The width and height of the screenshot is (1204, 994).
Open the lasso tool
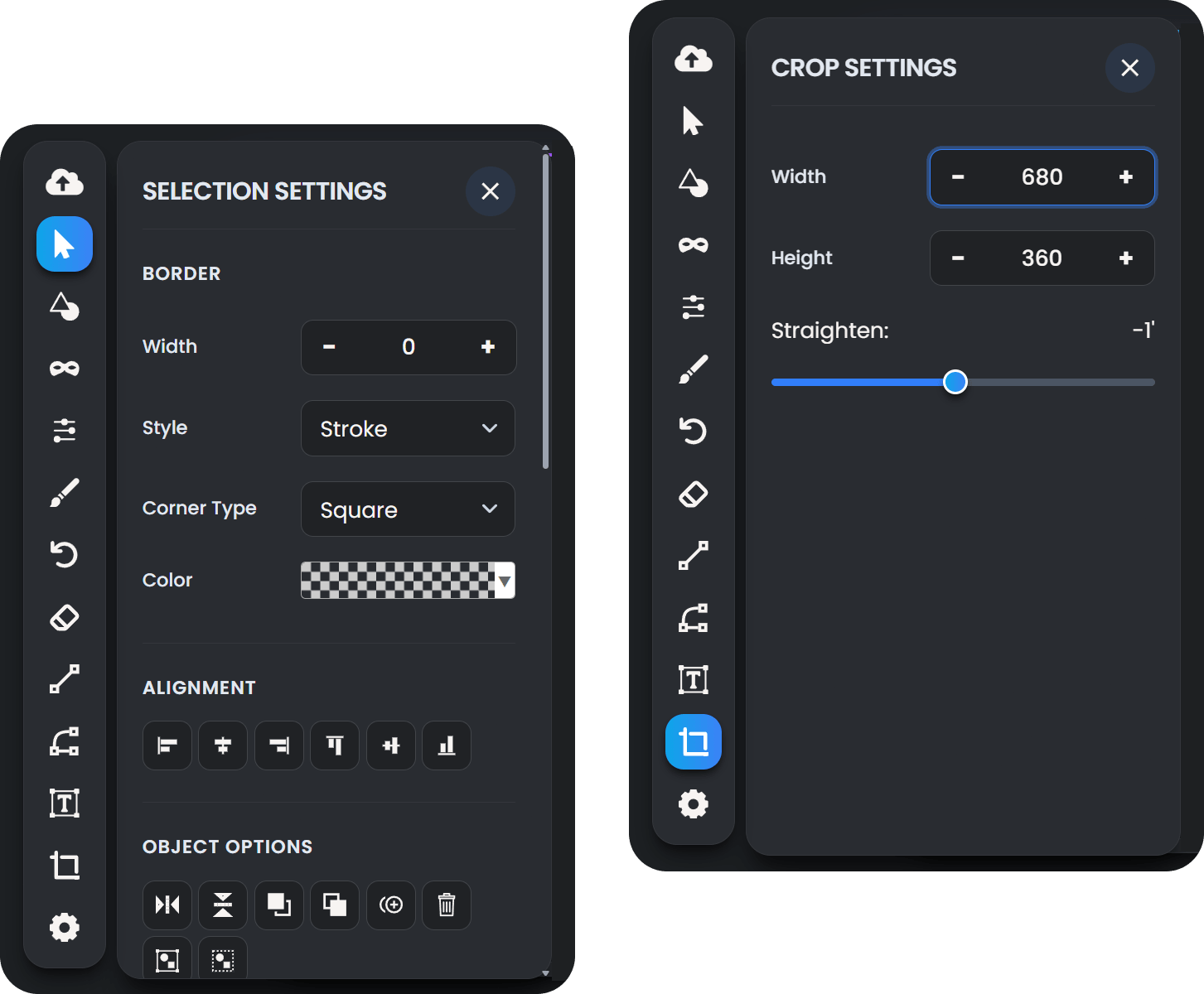click(65, 369)
